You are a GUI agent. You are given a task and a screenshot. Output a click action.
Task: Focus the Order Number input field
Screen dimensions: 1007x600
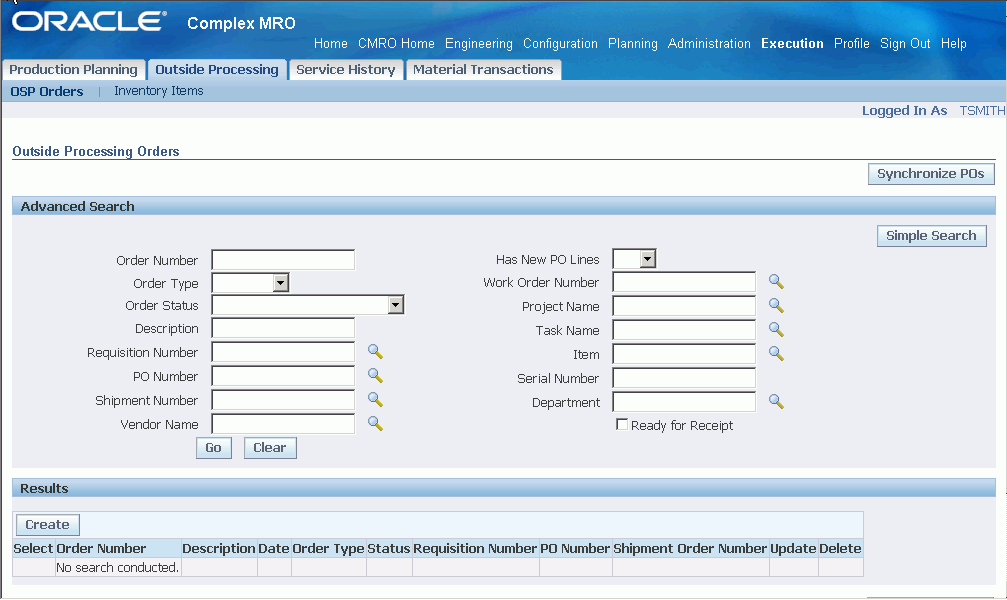(283, 260)
